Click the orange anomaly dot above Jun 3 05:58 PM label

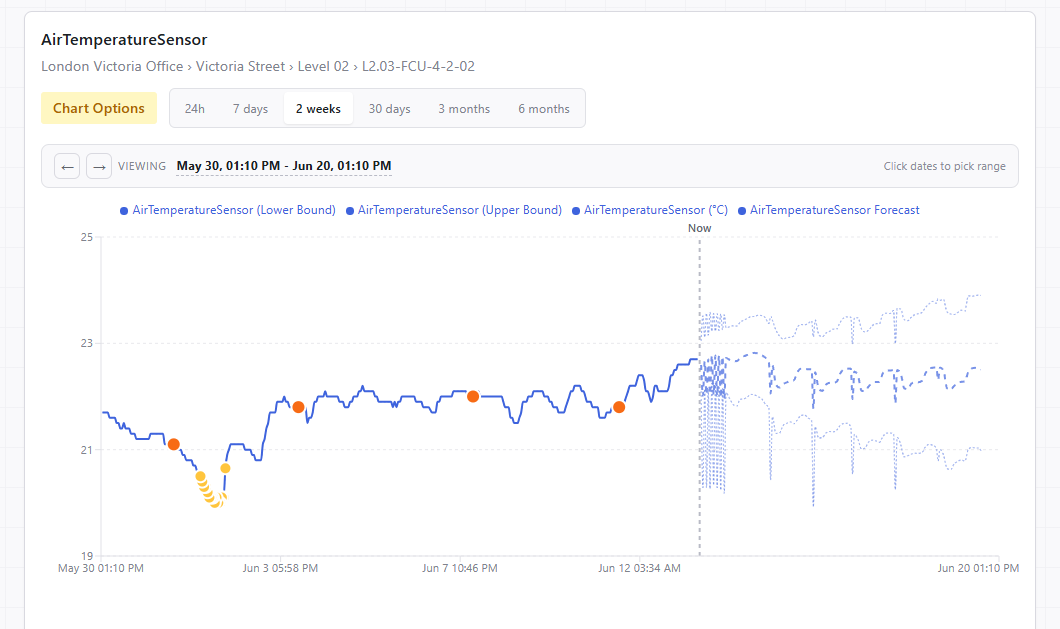(298, 407)
